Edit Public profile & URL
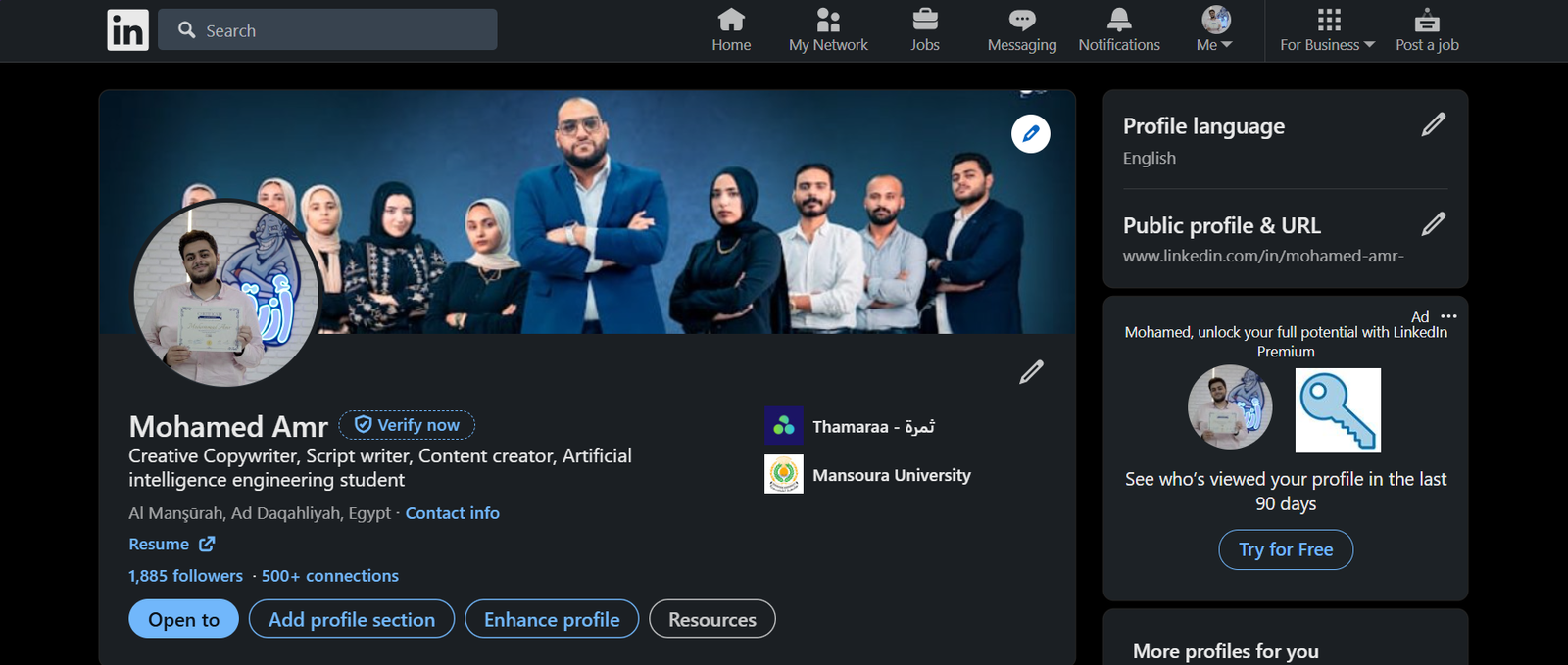The image size is (1568, 665). point(1433,224)
